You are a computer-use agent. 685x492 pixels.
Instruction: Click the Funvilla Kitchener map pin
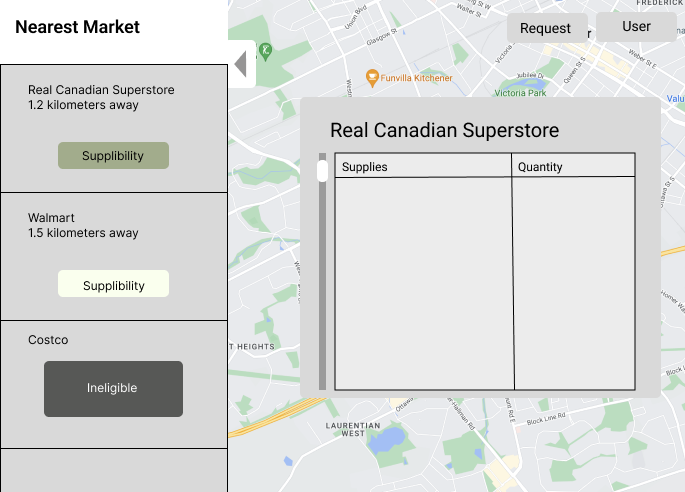pyautogui.click(x=372, y=77)
